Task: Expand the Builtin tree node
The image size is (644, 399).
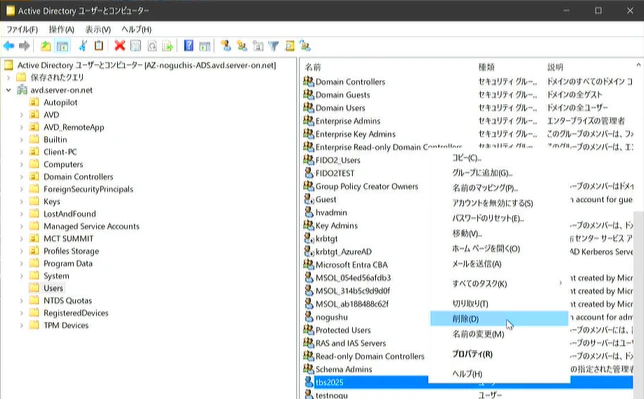Action: [21, 140]
